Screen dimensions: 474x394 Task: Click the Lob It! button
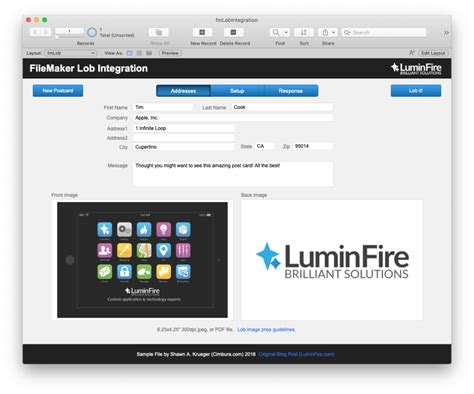[416, 91]
